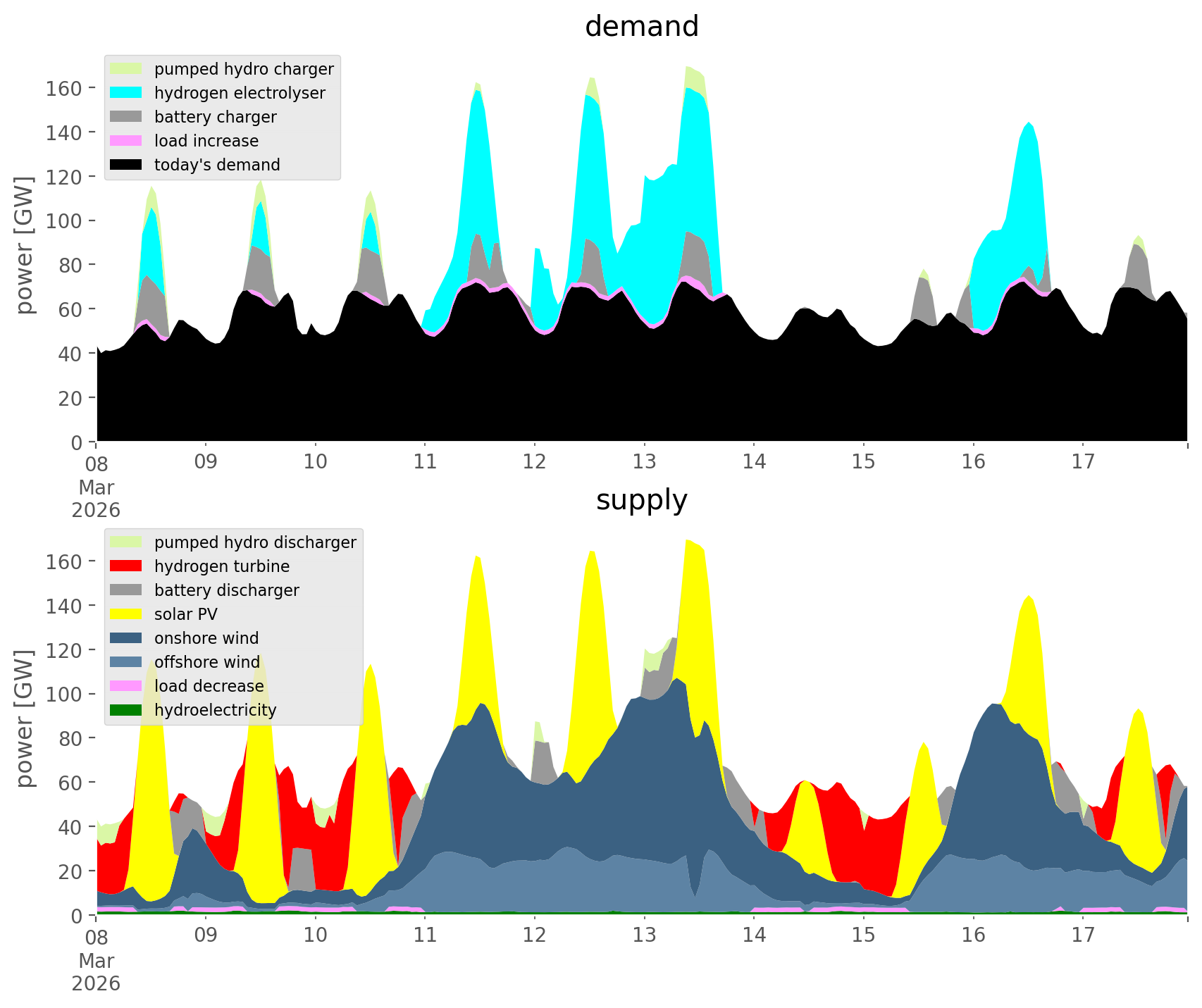The height and width of the screenshot is (1008, 1202).
Task: Select the black today's demand legend swatch
Action: point(126,165)
